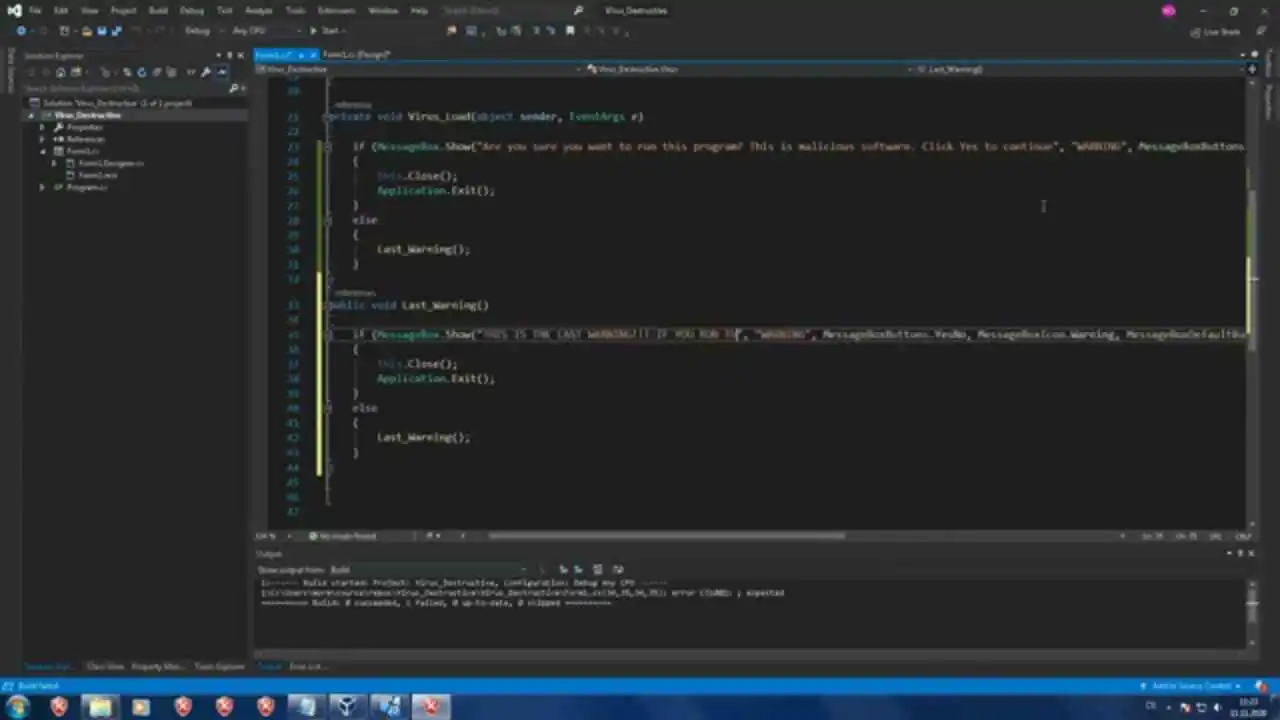Click the Show All Files icon
The image size is (1280, 720).
[x=171, y=72]
